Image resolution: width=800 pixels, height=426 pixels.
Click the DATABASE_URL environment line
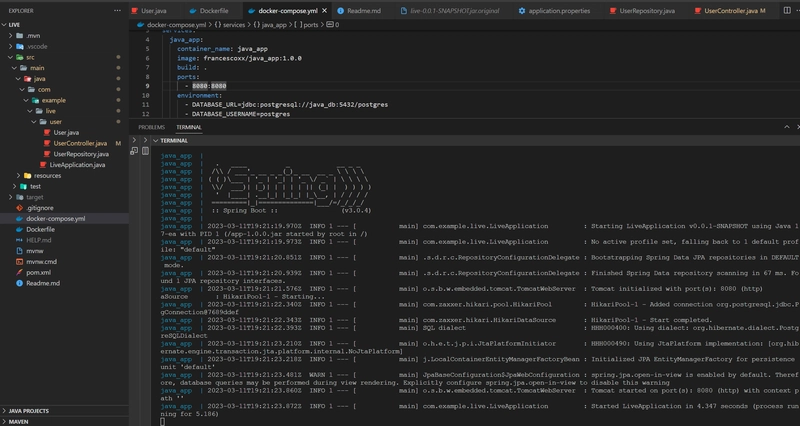pos(286,105)
